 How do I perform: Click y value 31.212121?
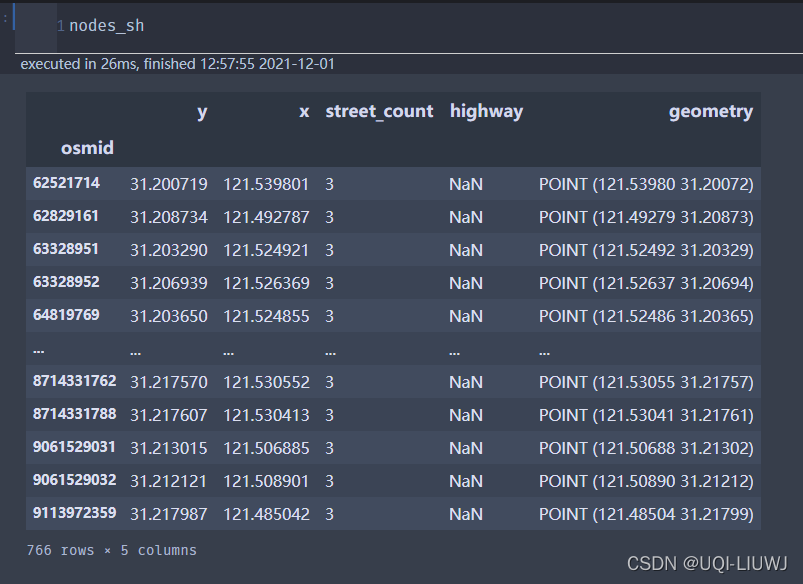168,481
